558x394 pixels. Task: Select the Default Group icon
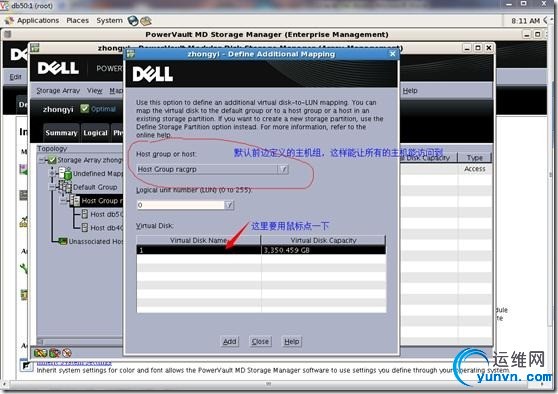65,187
